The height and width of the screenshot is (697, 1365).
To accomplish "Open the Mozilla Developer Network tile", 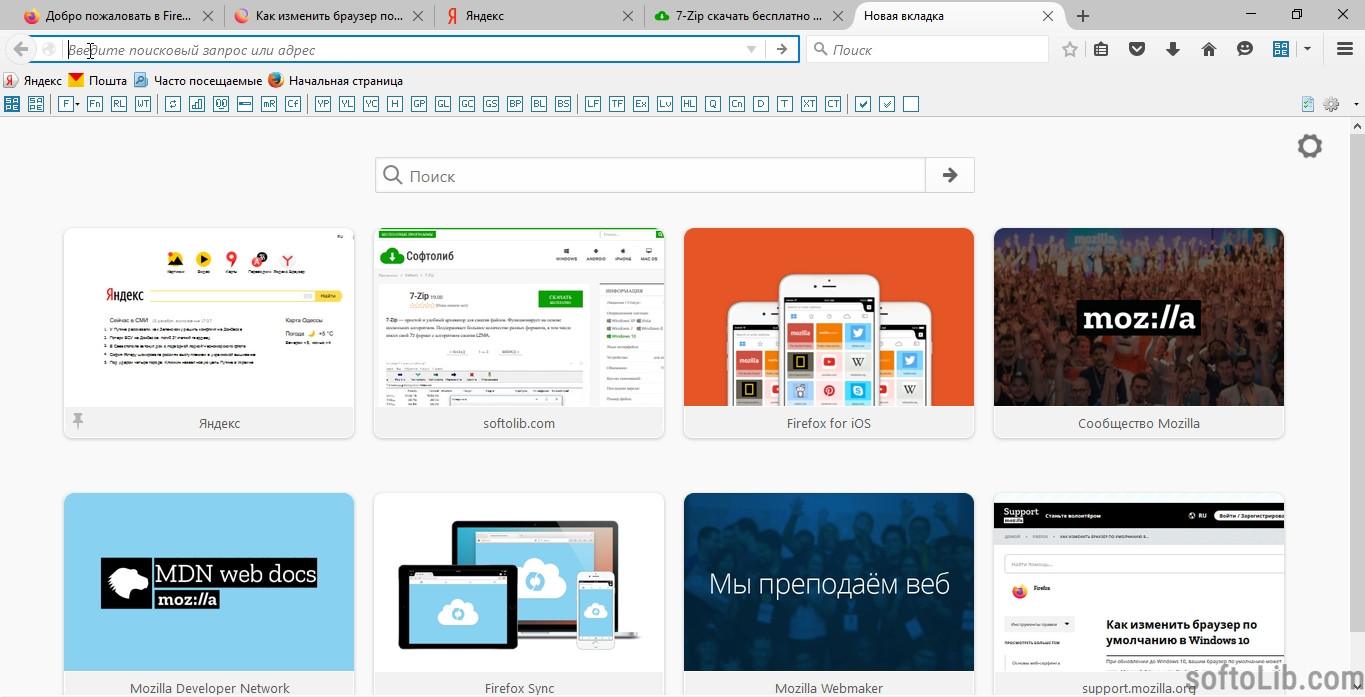I will (x=209, y=595).
